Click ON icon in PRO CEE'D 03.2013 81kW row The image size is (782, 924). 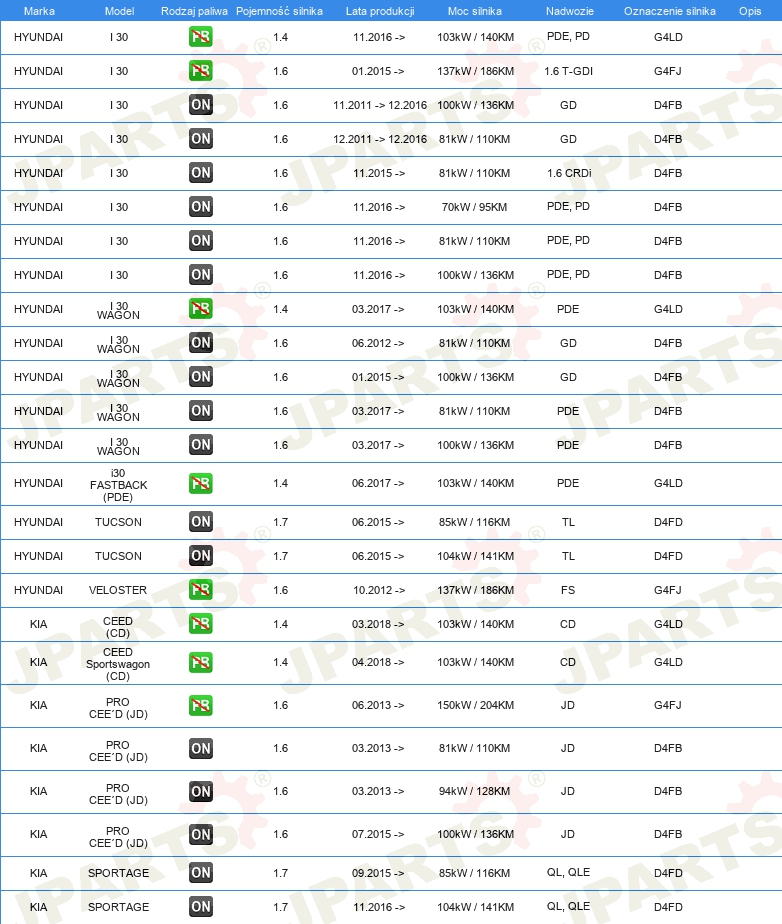pyautogui.click(x=200, y=749)
